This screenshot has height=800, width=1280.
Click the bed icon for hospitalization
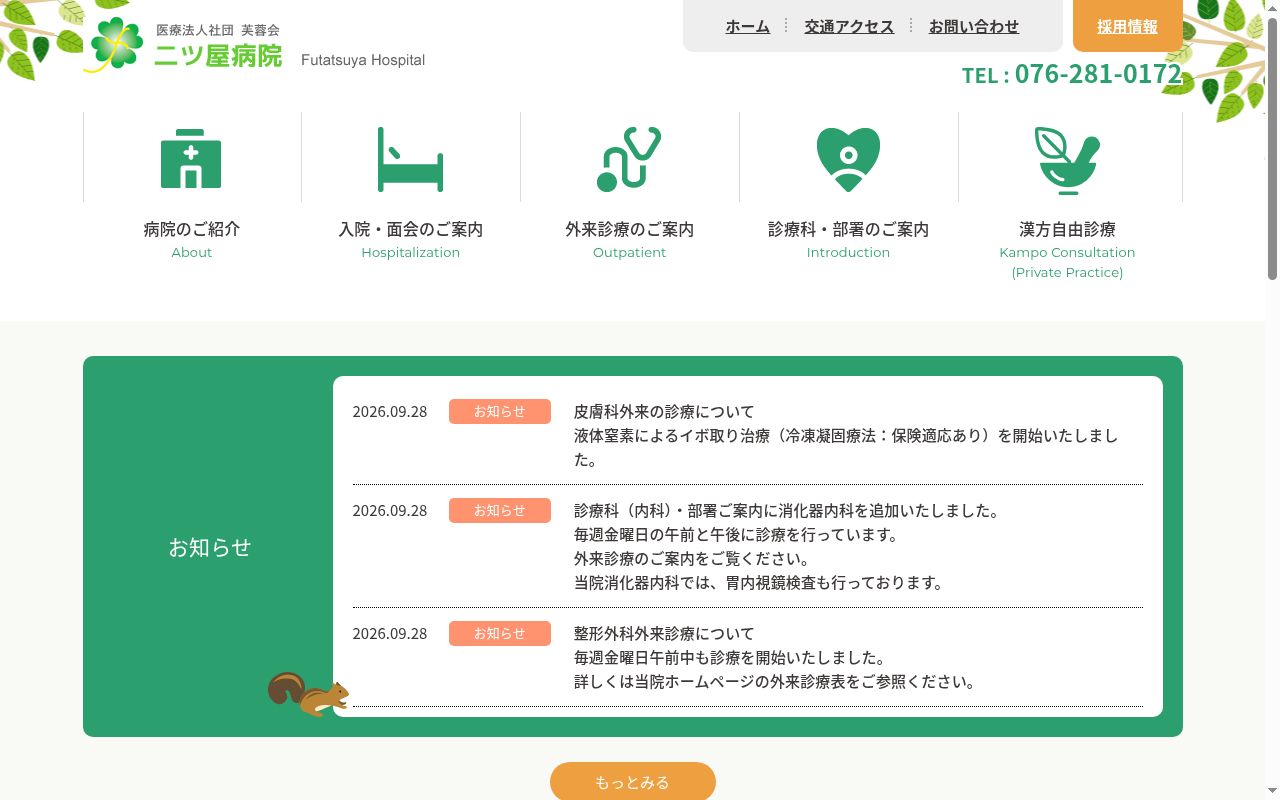tap(410, 159)
